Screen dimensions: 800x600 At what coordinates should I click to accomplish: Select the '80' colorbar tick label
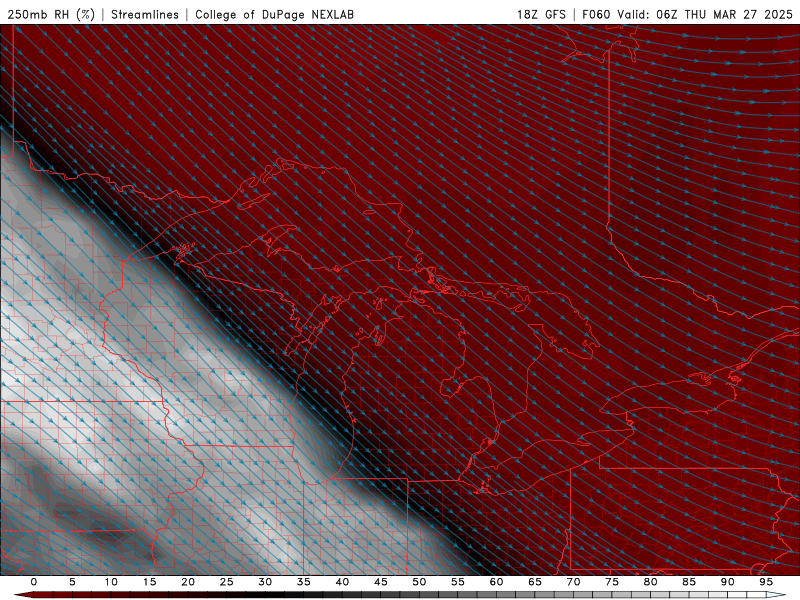(650, 582)
